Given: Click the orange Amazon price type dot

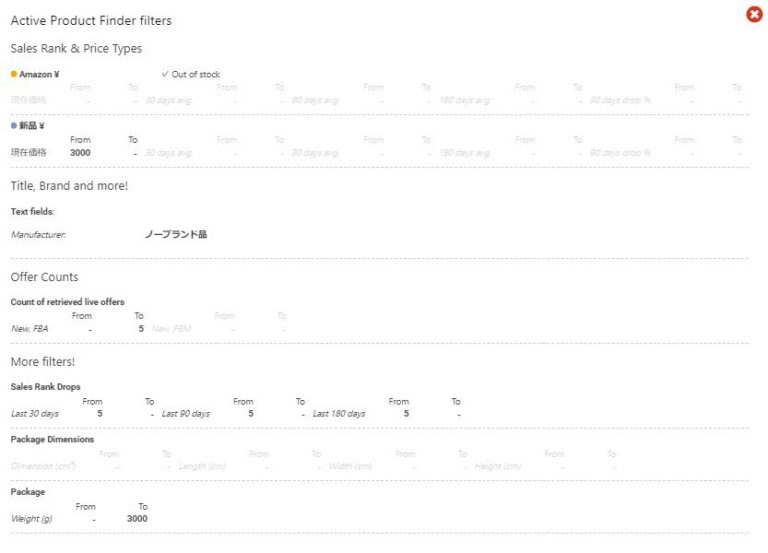Looking at the screenshot, I should [x=14, y=74].
